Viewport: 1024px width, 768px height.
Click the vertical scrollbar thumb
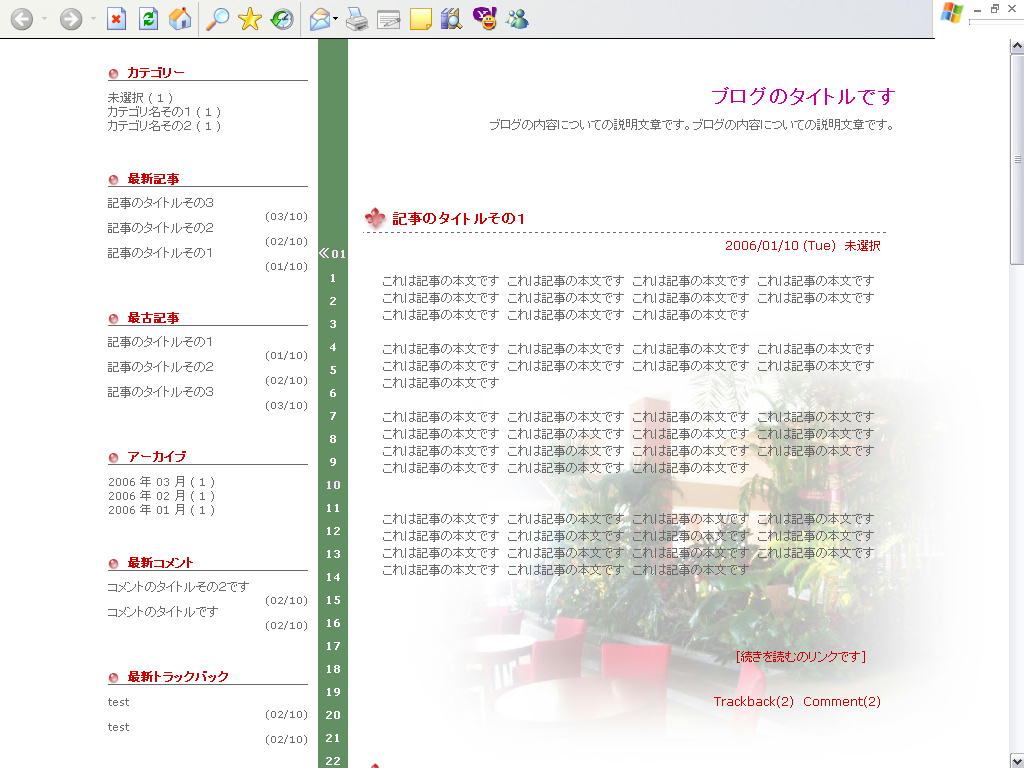1017,159
